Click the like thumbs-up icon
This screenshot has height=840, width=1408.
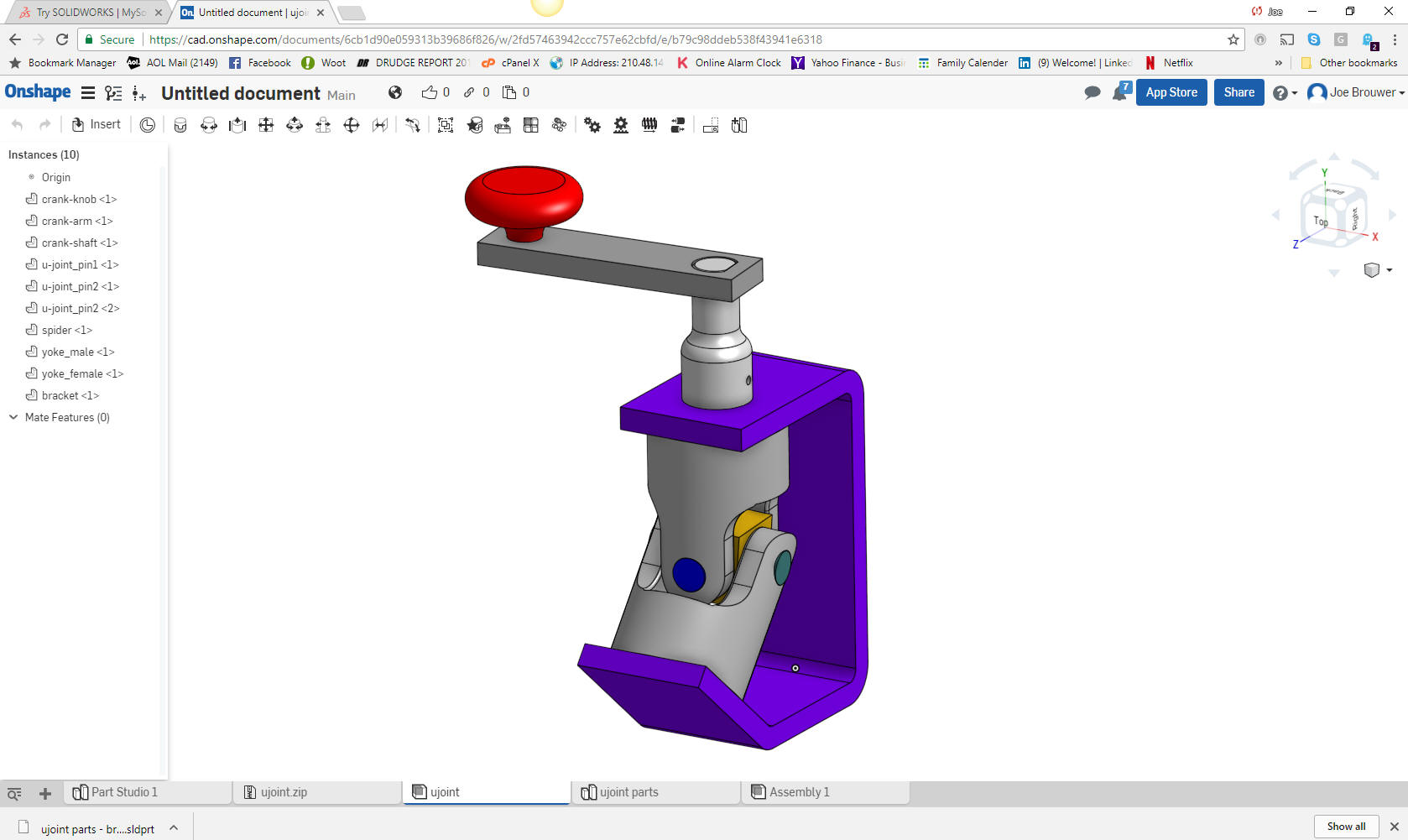click(430, 92)
